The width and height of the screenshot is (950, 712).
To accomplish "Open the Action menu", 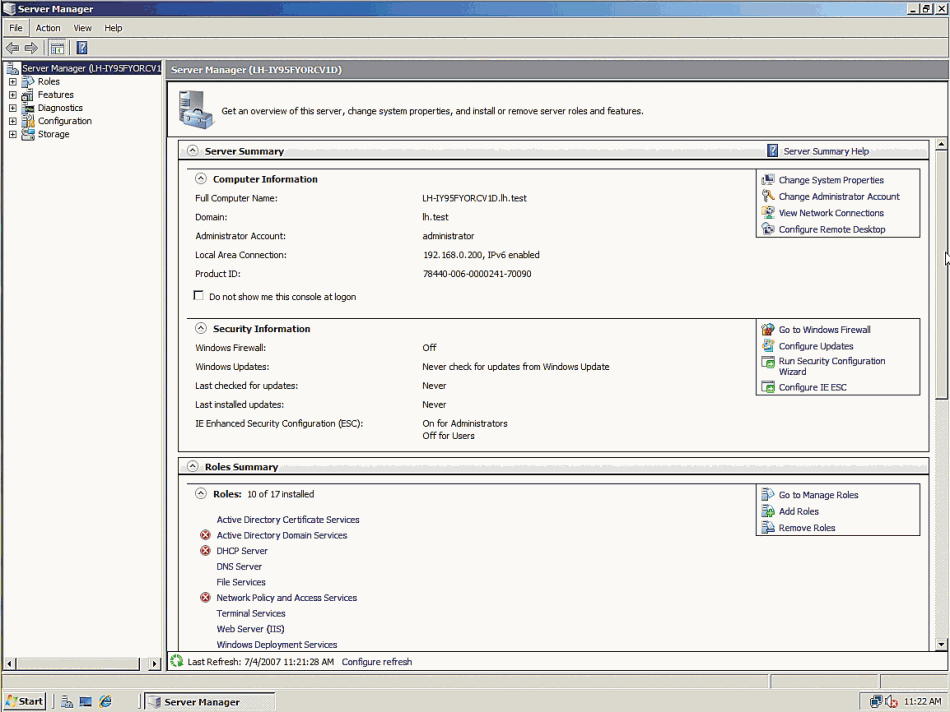I will click(48, 28).
